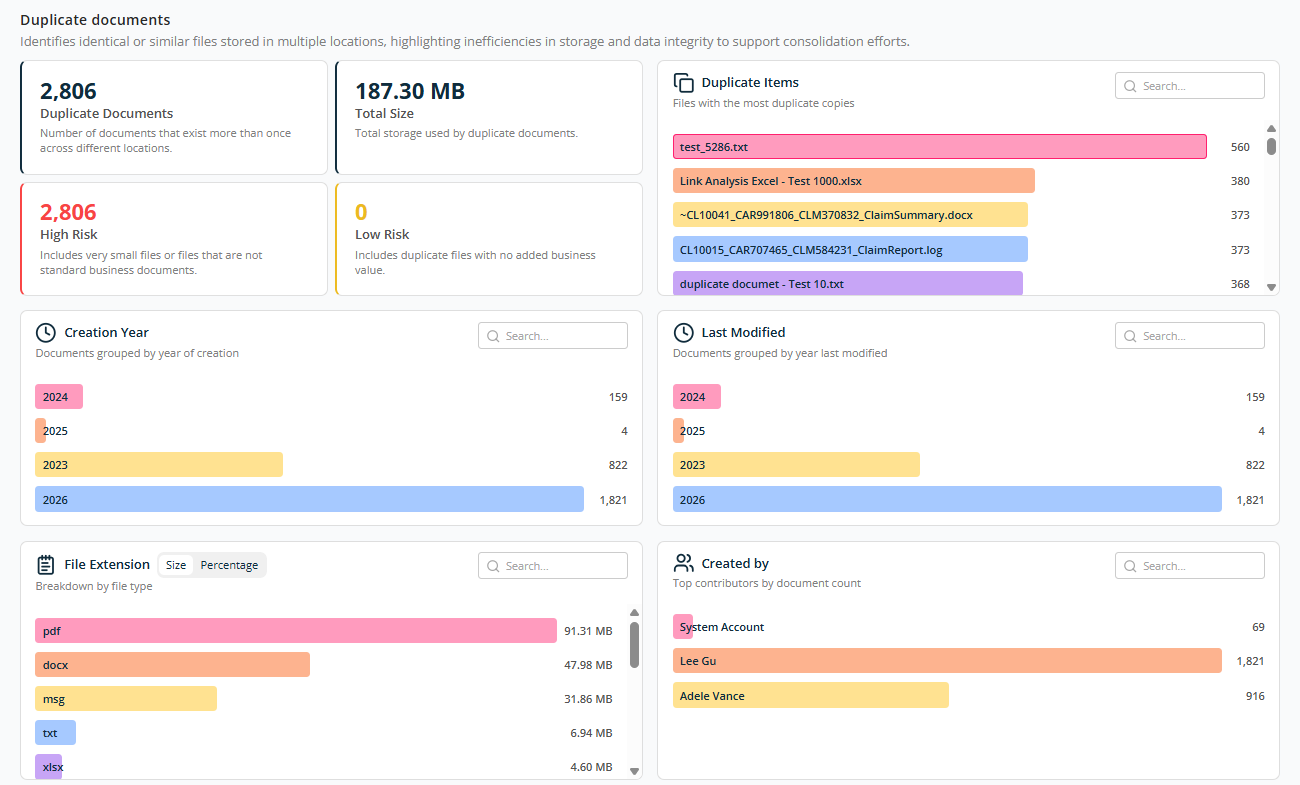
Task: Select the msg file extension bar
Action: click(126, 699)
